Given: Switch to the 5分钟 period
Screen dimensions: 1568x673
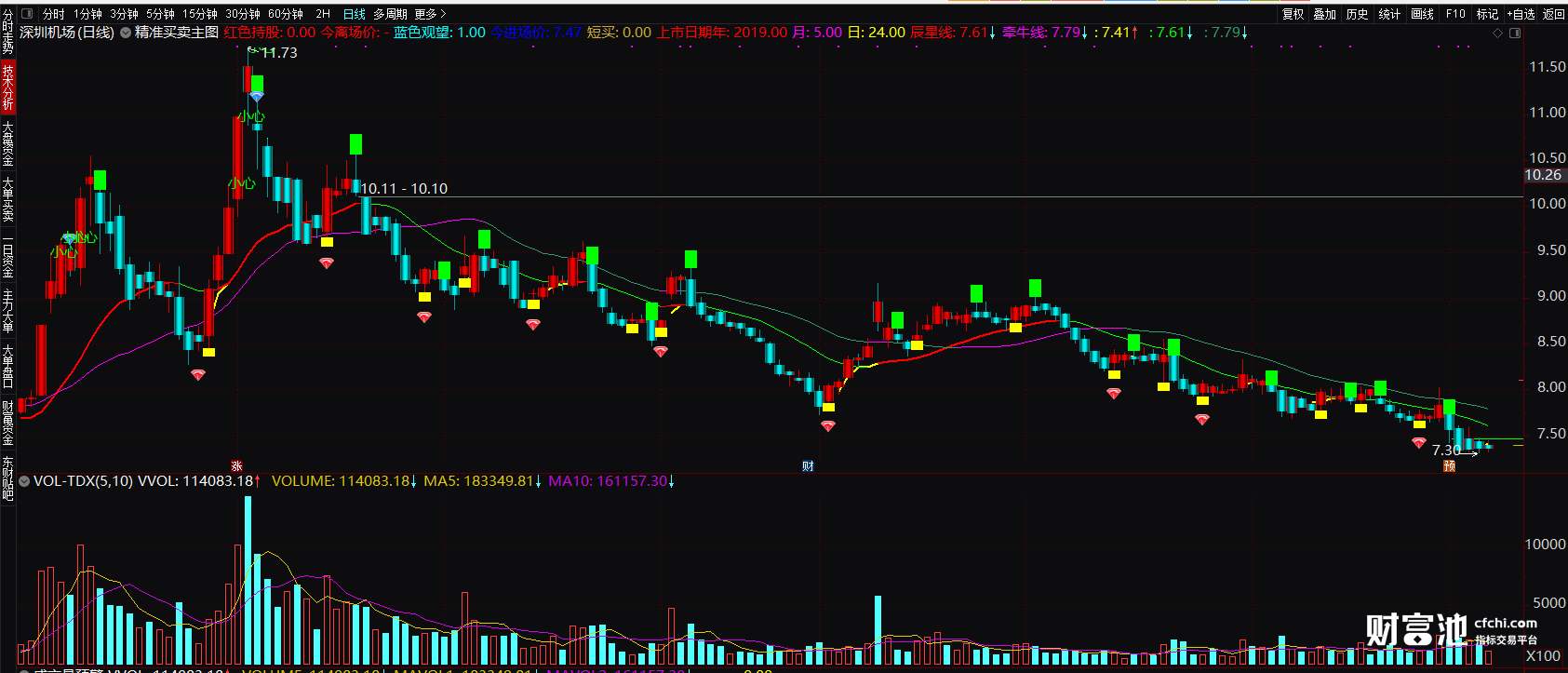Looking at the screenshot, I should pyautogui.click(x=160, y=14).
